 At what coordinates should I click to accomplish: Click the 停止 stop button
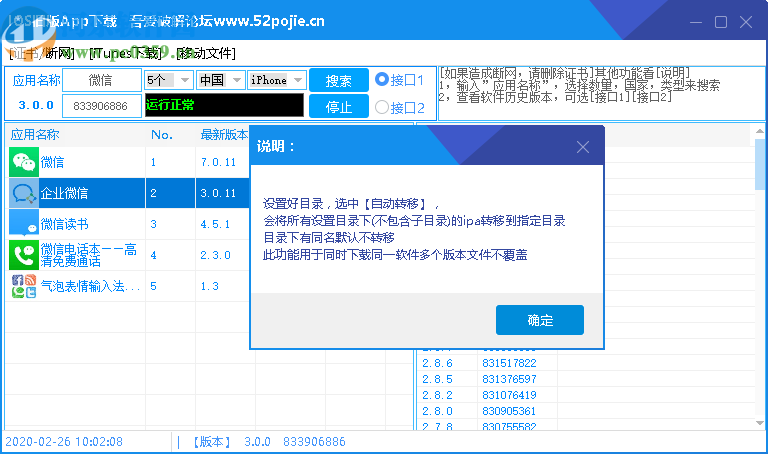338,106
